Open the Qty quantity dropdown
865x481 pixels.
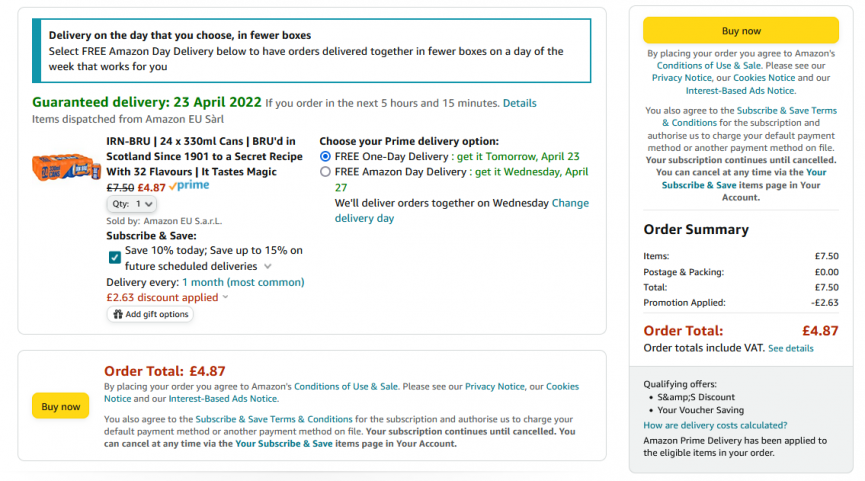coord(132,204)
